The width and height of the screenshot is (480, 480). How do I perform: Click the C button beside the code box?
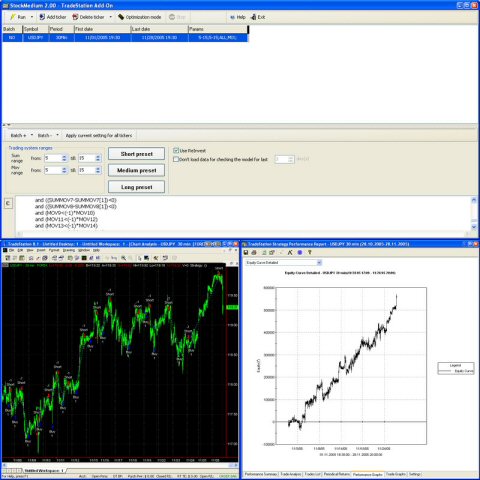(x=8, y=203)
